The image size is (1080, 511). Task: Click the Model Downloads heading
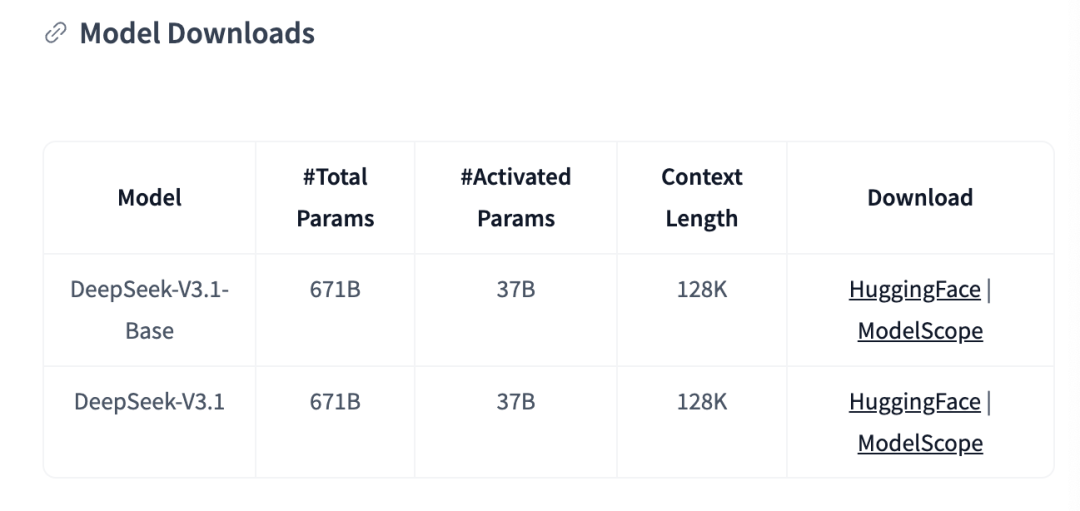[x=197, y=33]
